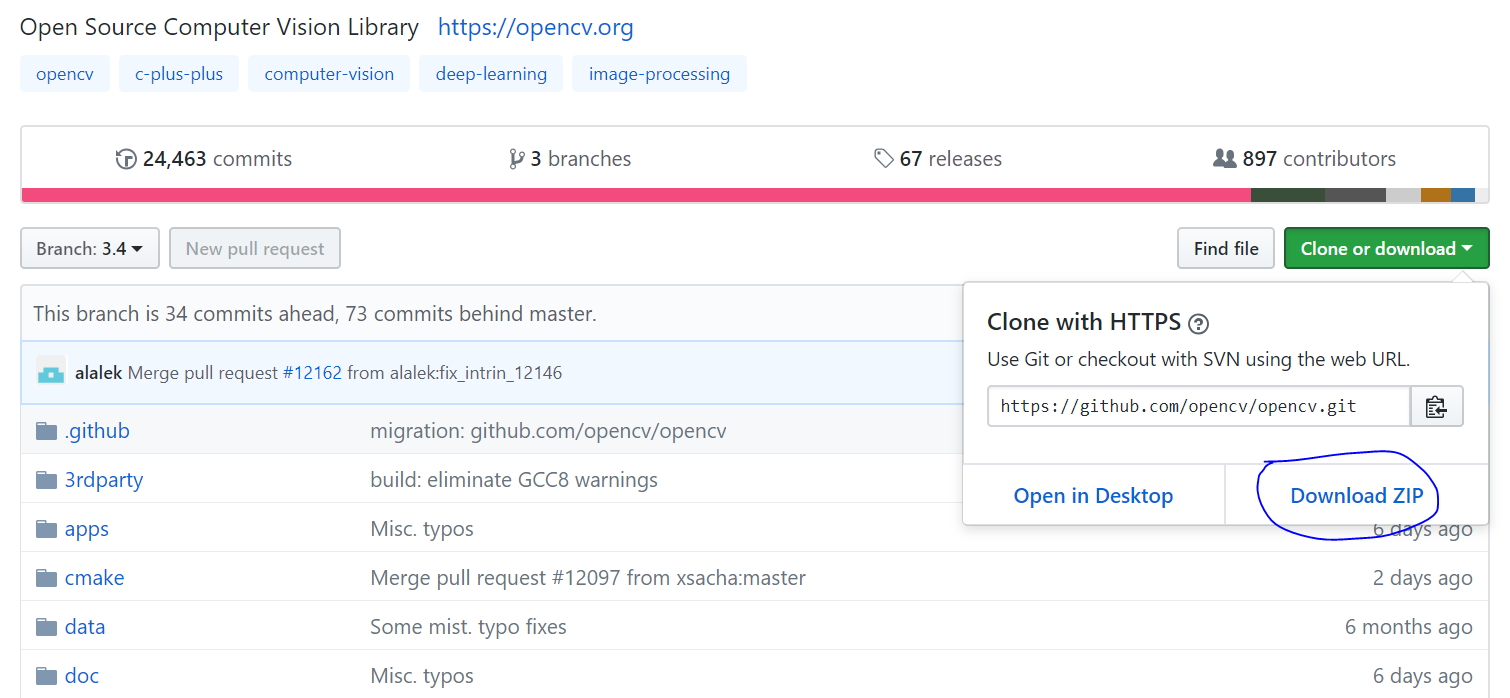Screen dimensions: 1510x698
Task: Copy the clone URL with clipboard icon
Action: click(x=1437, y=406)
